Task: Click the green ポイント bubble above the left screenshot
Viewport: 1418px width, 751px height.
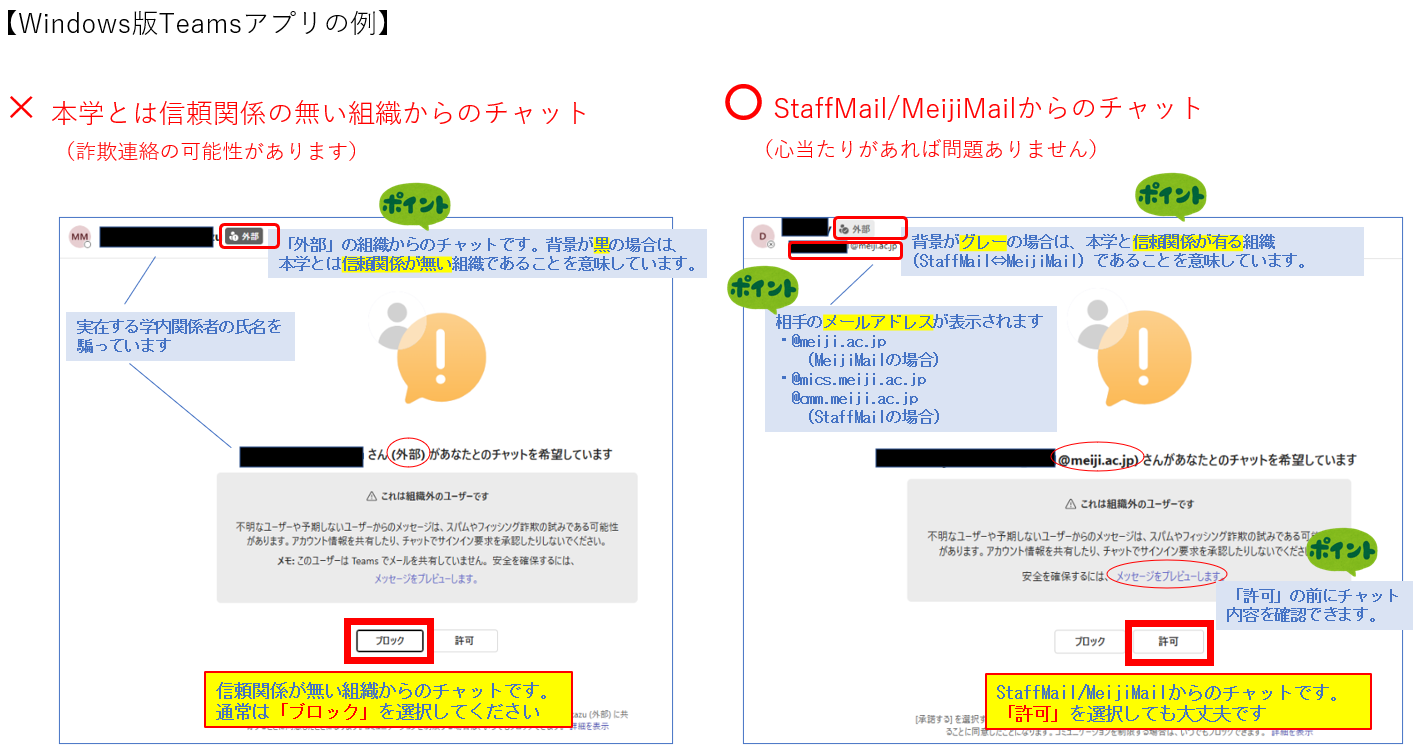Action: (x=414, y=205)
